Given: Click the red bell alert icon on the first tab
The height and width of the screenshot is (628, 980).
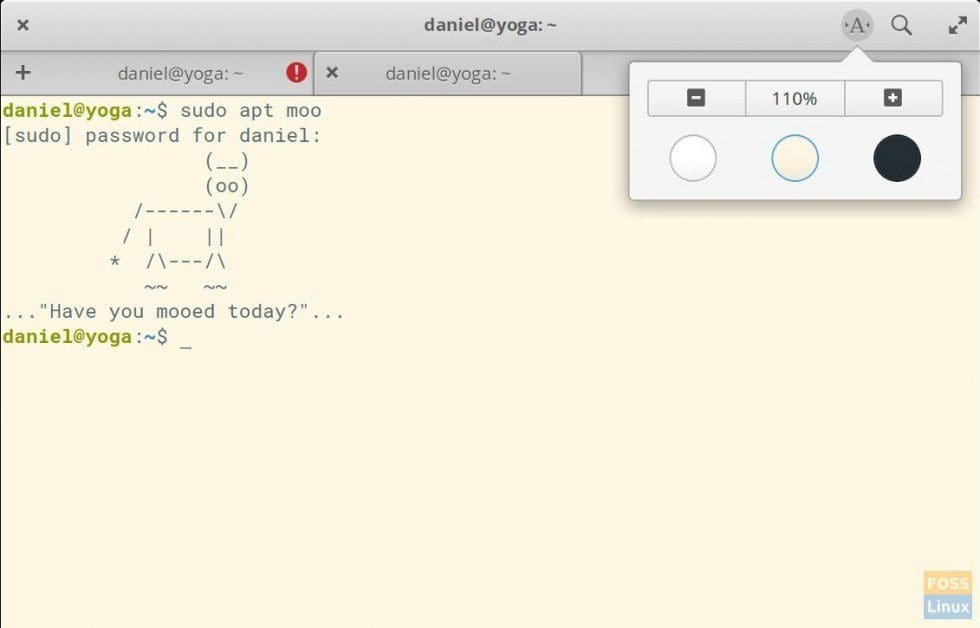Looking at the screenshot, I should tap(296, 71).
